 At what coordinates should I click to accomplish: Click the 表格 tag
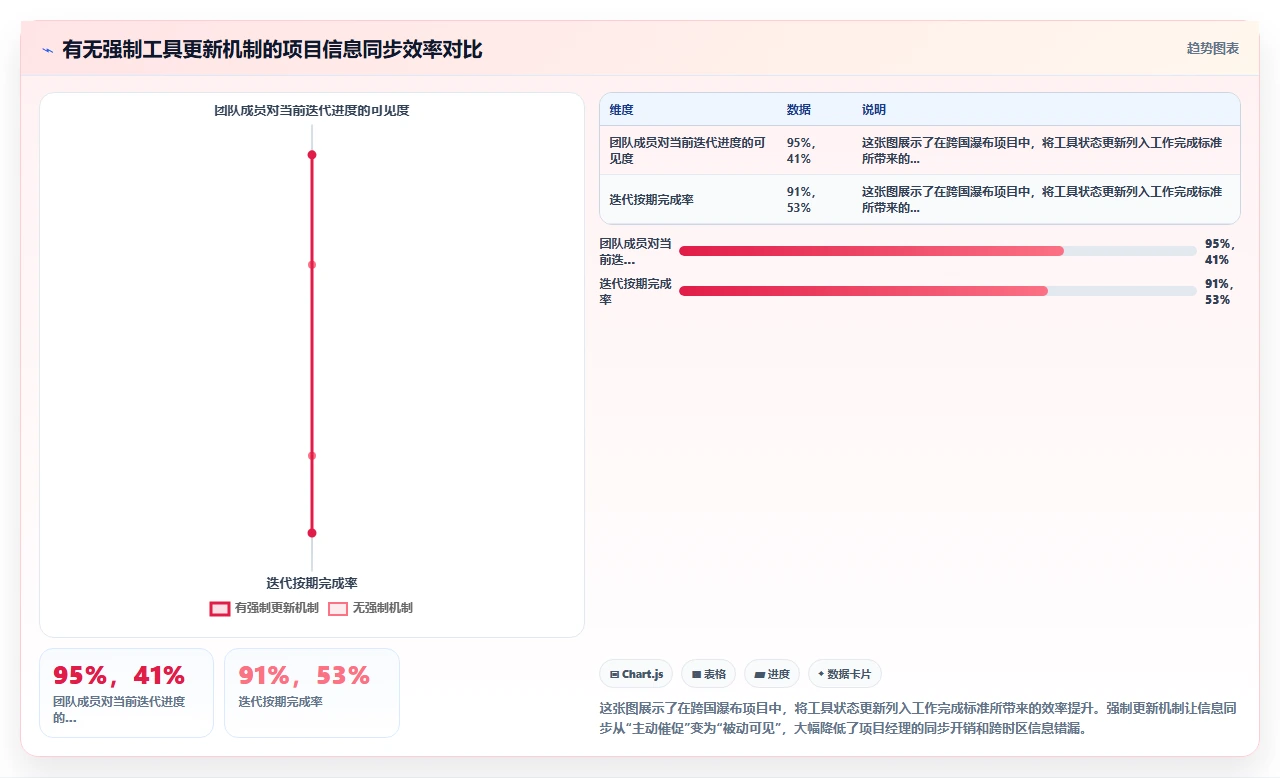709,674
